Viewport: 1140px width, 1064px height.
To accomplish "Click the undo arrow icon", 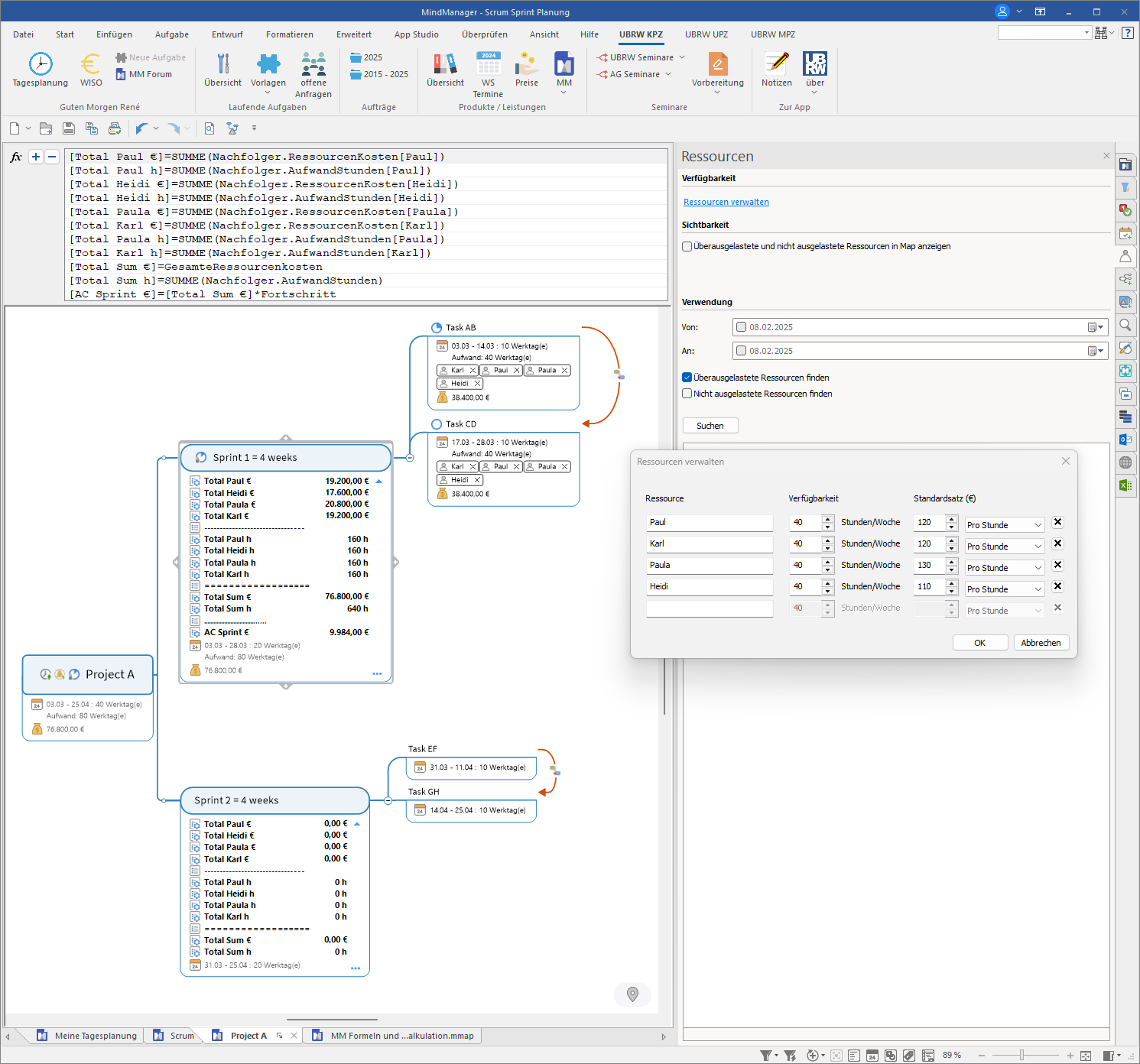I will [141, 128].
